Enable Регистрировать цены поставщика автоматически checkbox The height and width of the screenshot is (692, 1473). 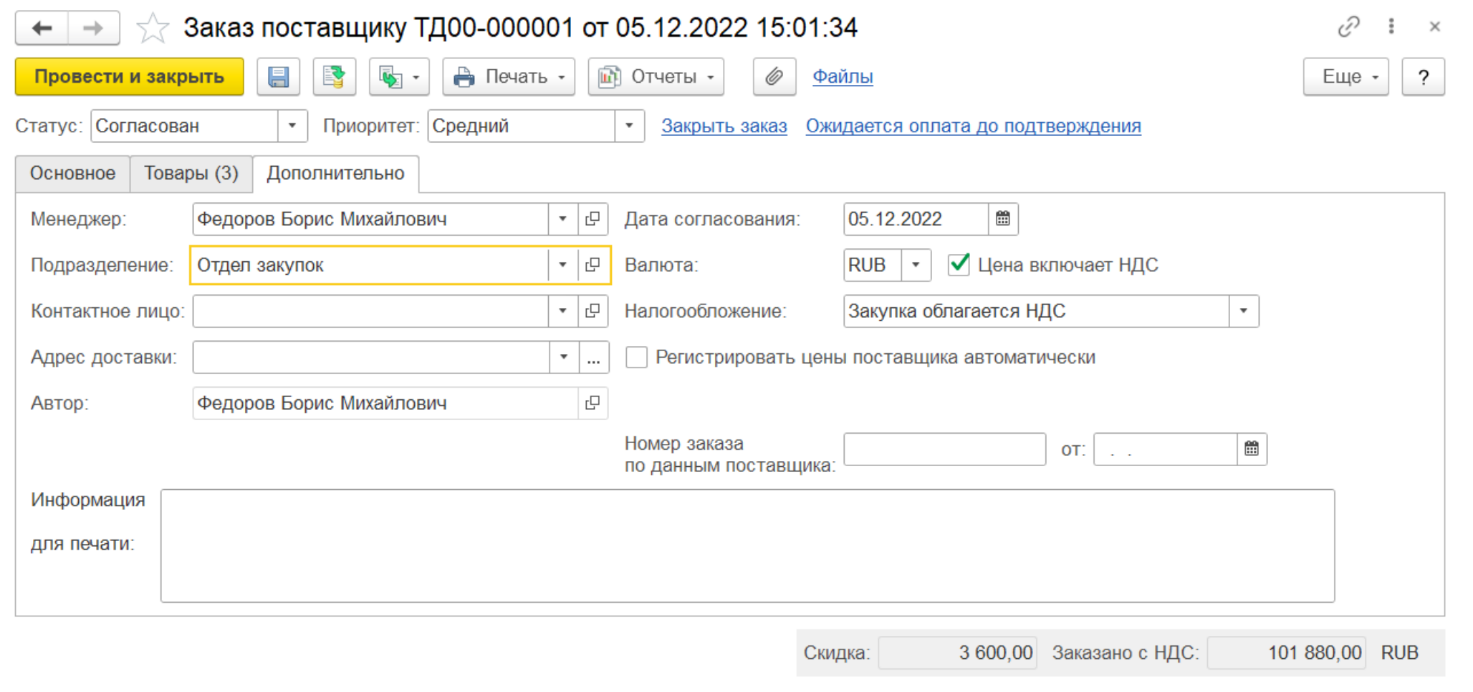pyautogui.click(x=637, y=357)
